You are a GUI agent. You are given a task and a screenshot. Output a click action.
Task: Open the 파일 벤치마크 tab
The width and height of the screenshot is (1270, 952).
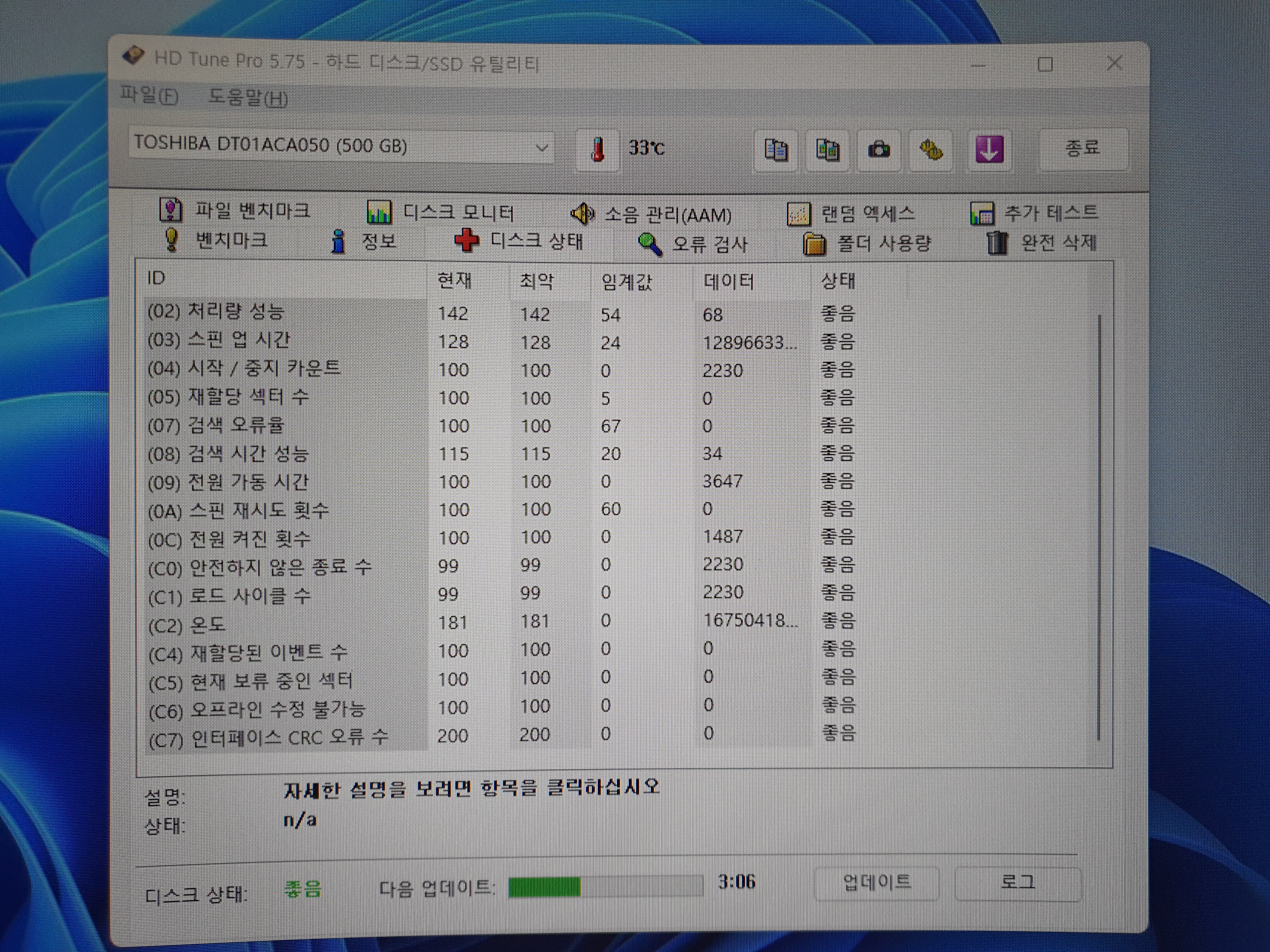click(x=235, y=210)
